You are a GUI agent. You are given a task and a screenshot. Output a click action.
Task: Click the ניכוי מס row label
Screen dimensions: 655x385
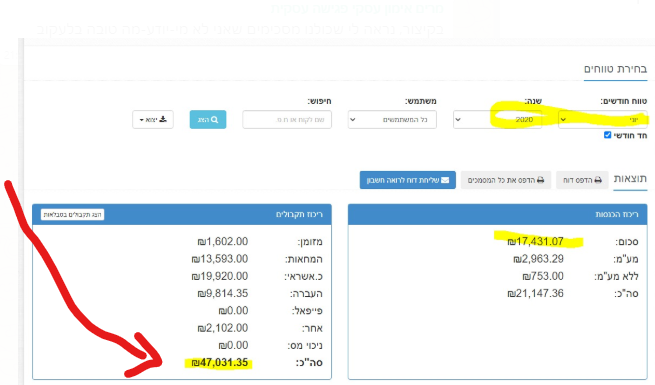(x=305, y=346)
